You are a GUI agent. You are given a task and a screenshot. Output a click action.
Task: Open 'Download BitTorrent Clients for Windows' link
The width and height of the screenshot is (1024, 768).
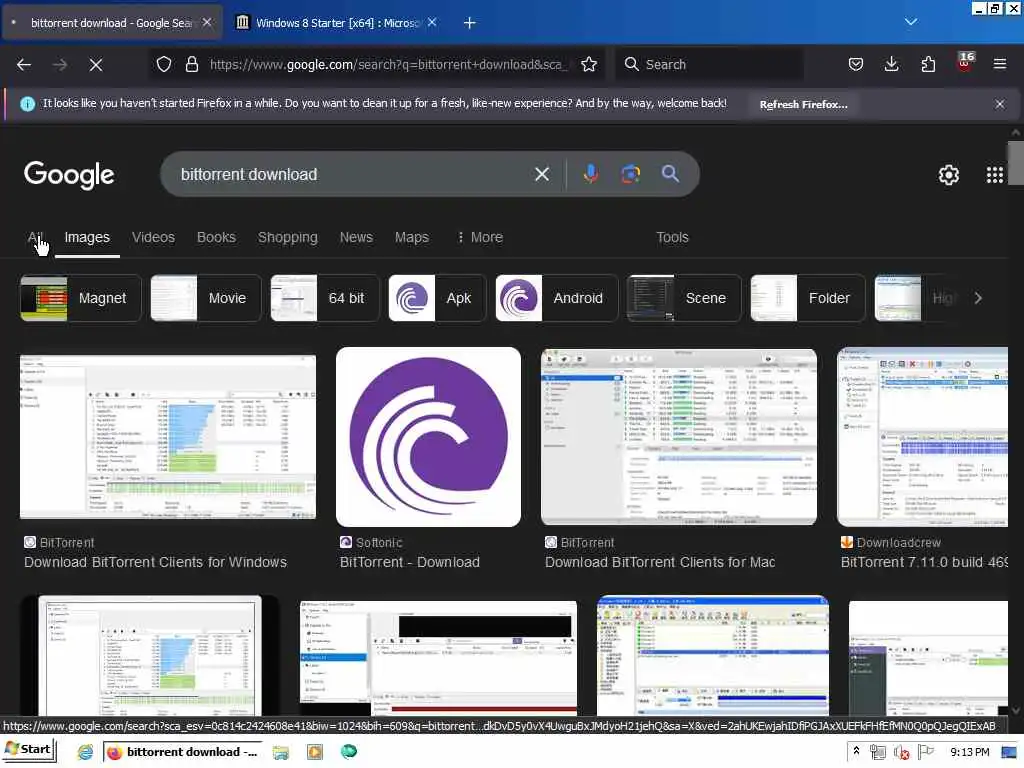(x=155, y=562)
